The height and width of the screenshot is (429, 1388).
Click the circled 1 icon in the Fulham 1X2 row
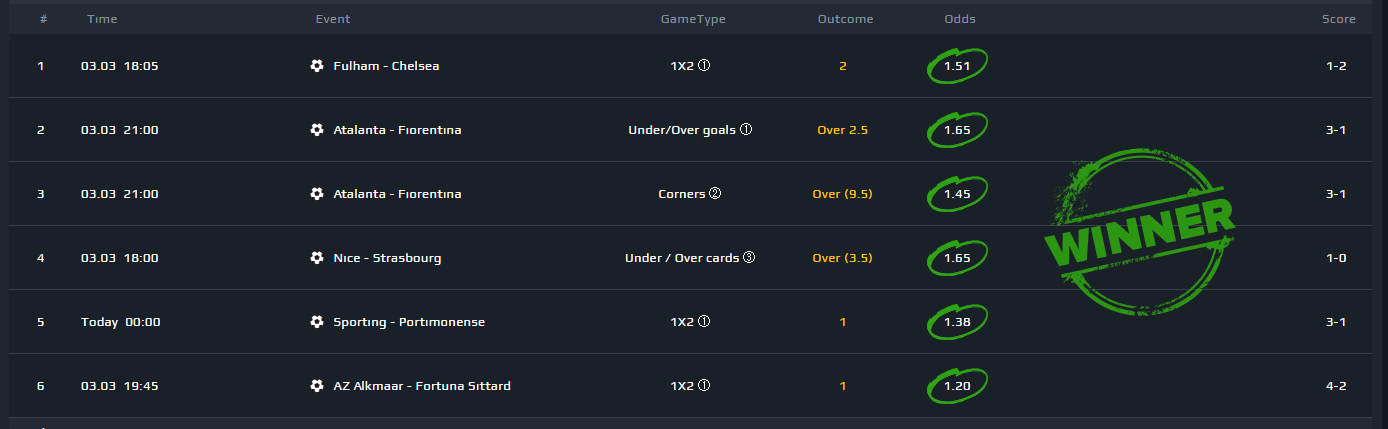704,66
